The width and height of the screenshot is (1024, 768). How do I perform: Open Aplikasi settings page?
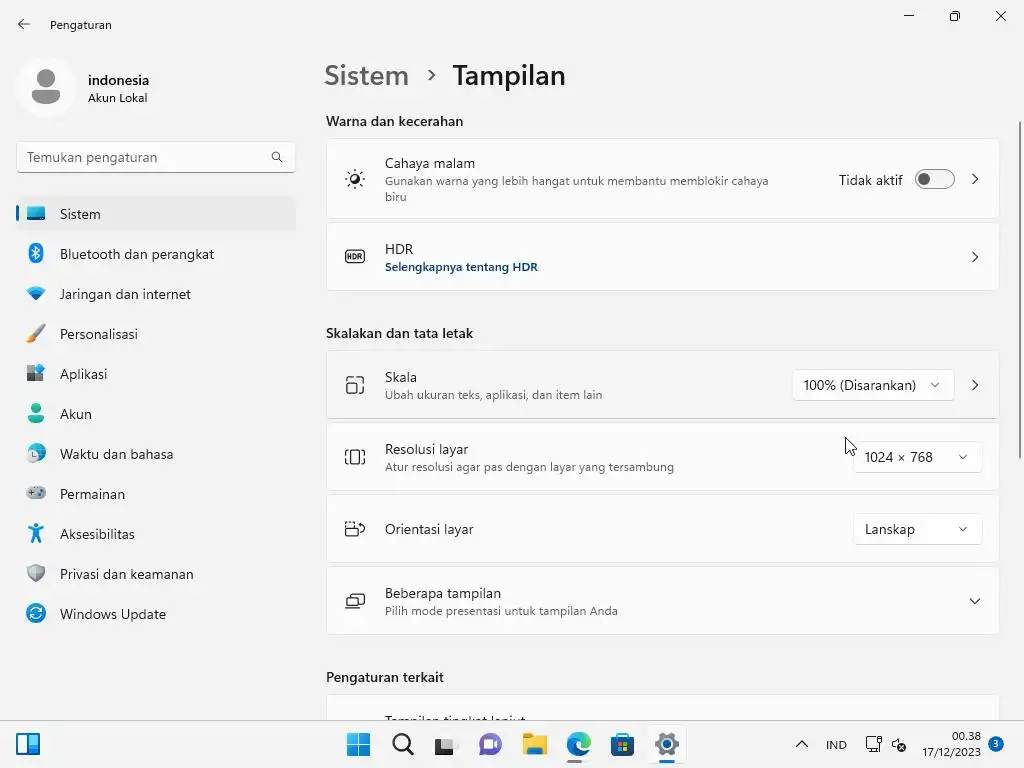[x=156, y=373]
